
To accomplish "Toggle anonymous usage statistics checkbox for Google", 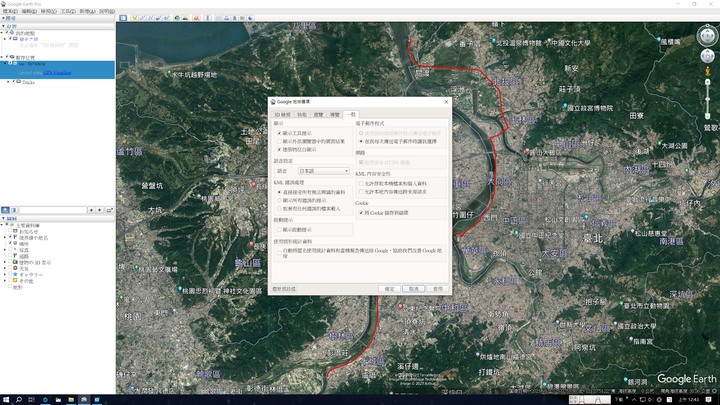I will pyautogui.click(x=279, y=253).
